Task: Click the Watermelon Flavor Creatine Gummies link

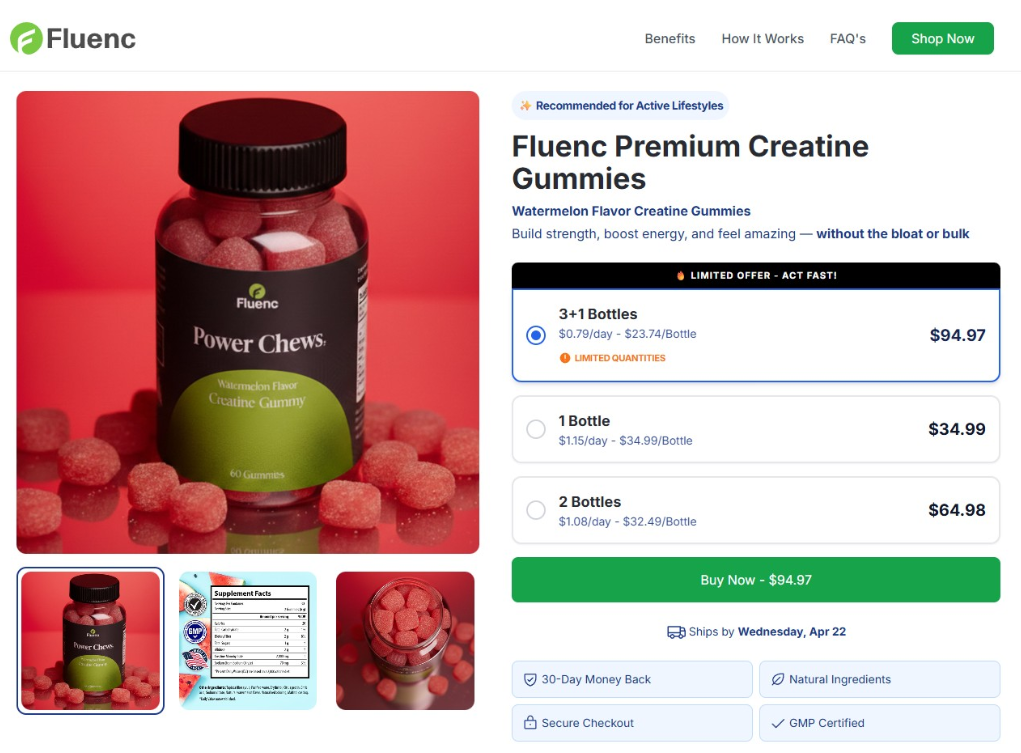Action: (x=630, y=211)
